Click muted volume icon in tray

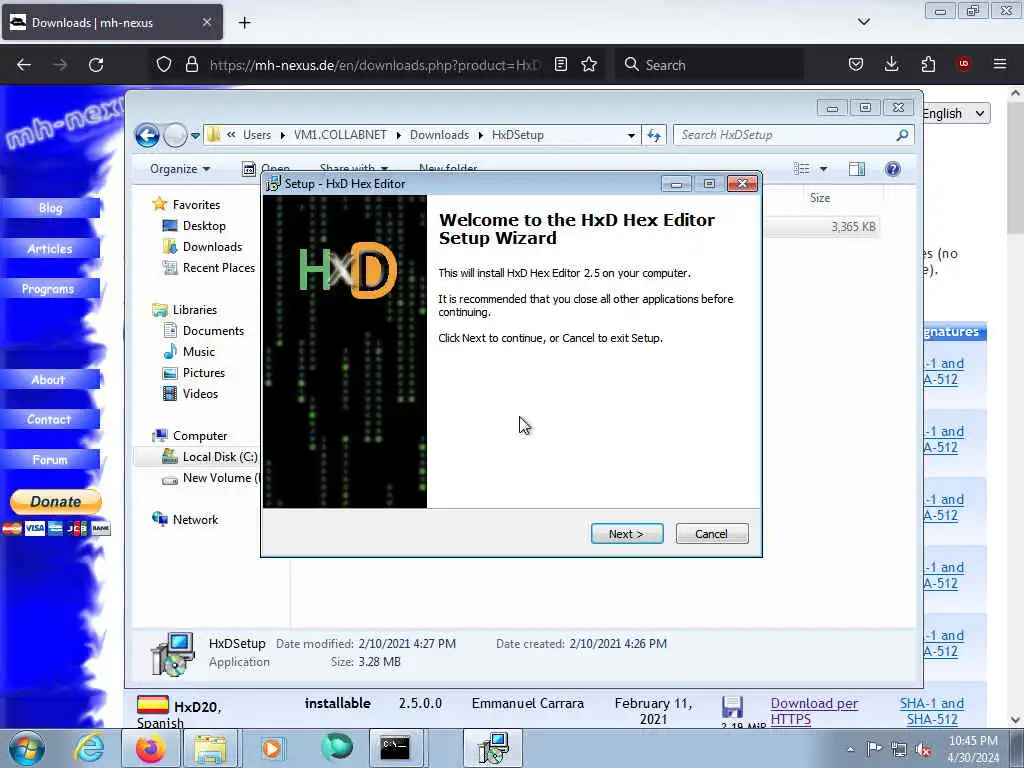pyautogui.click(x=923, y=750)
